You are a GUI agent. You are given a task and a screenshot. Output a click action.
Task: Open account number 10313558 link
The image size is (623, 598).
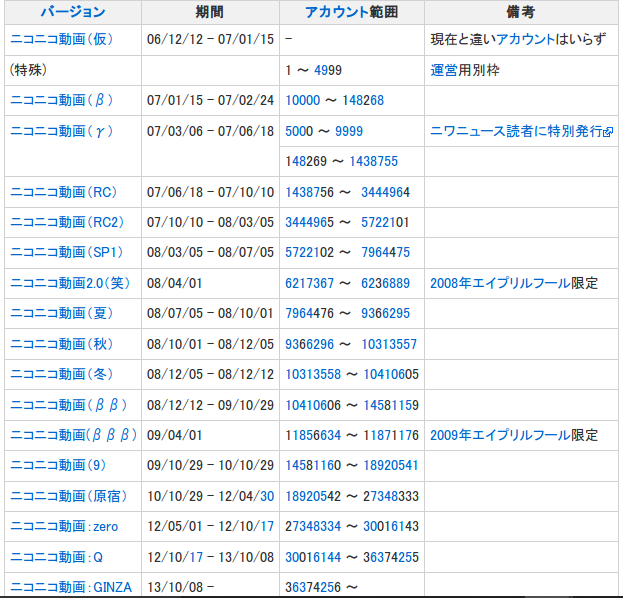tap(313, 374)
